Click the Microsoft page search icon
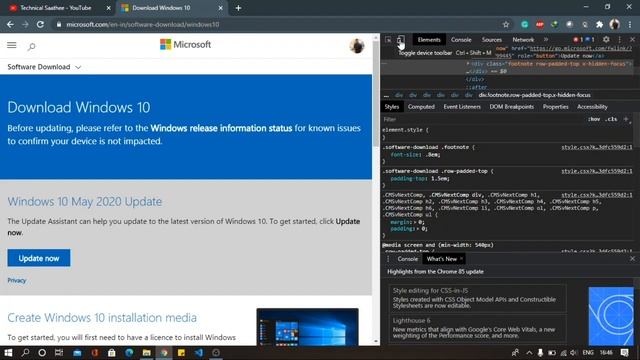Viewport: 640px width, 360px height. click(31, 47)
